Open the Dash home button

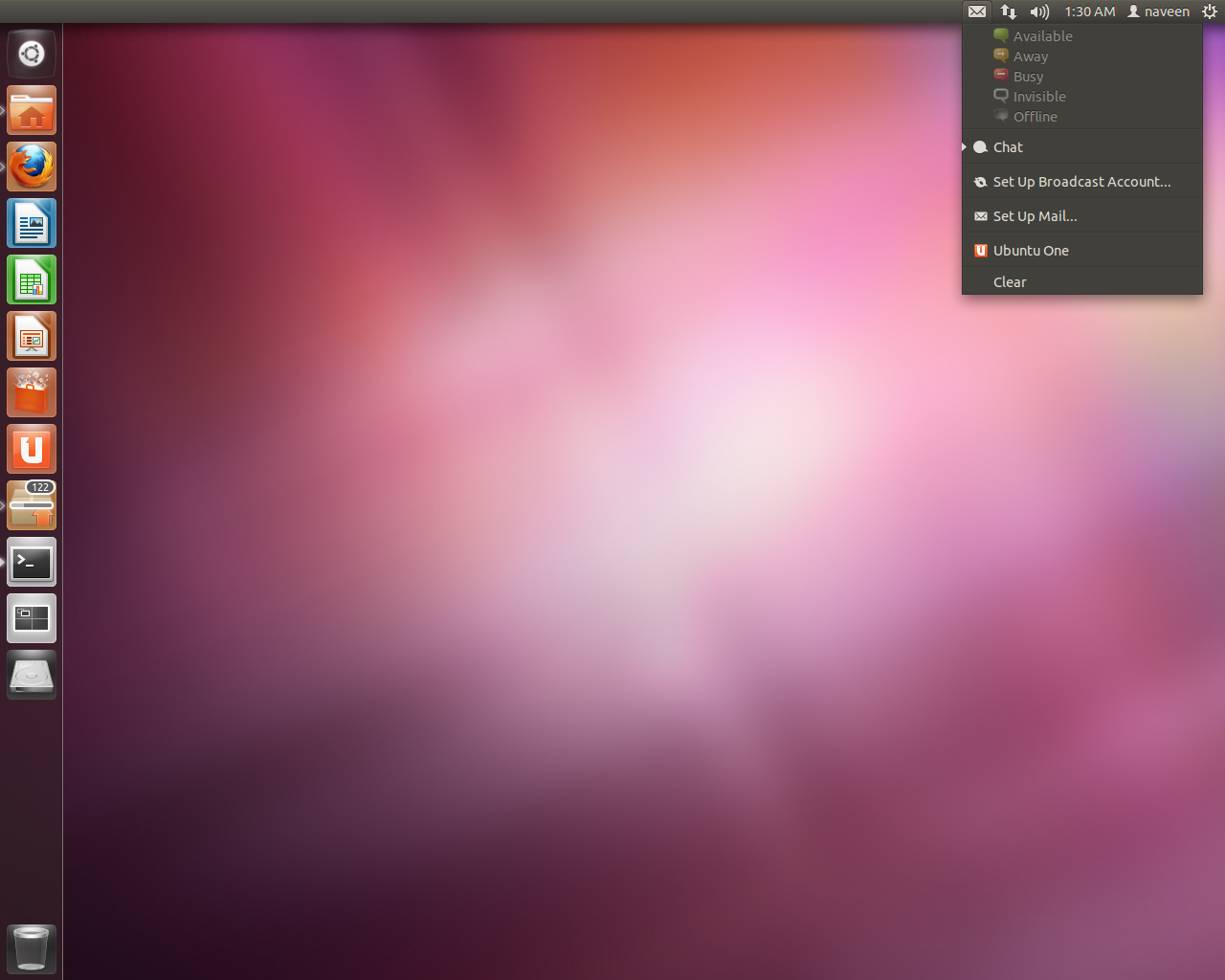[x=31, y=53]
